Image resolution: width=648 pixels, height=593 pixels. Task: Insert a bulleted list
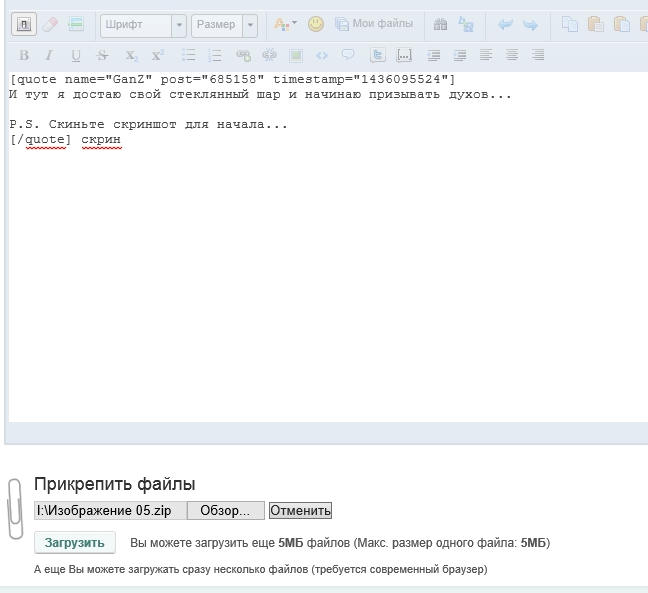[x=189, y=55]
